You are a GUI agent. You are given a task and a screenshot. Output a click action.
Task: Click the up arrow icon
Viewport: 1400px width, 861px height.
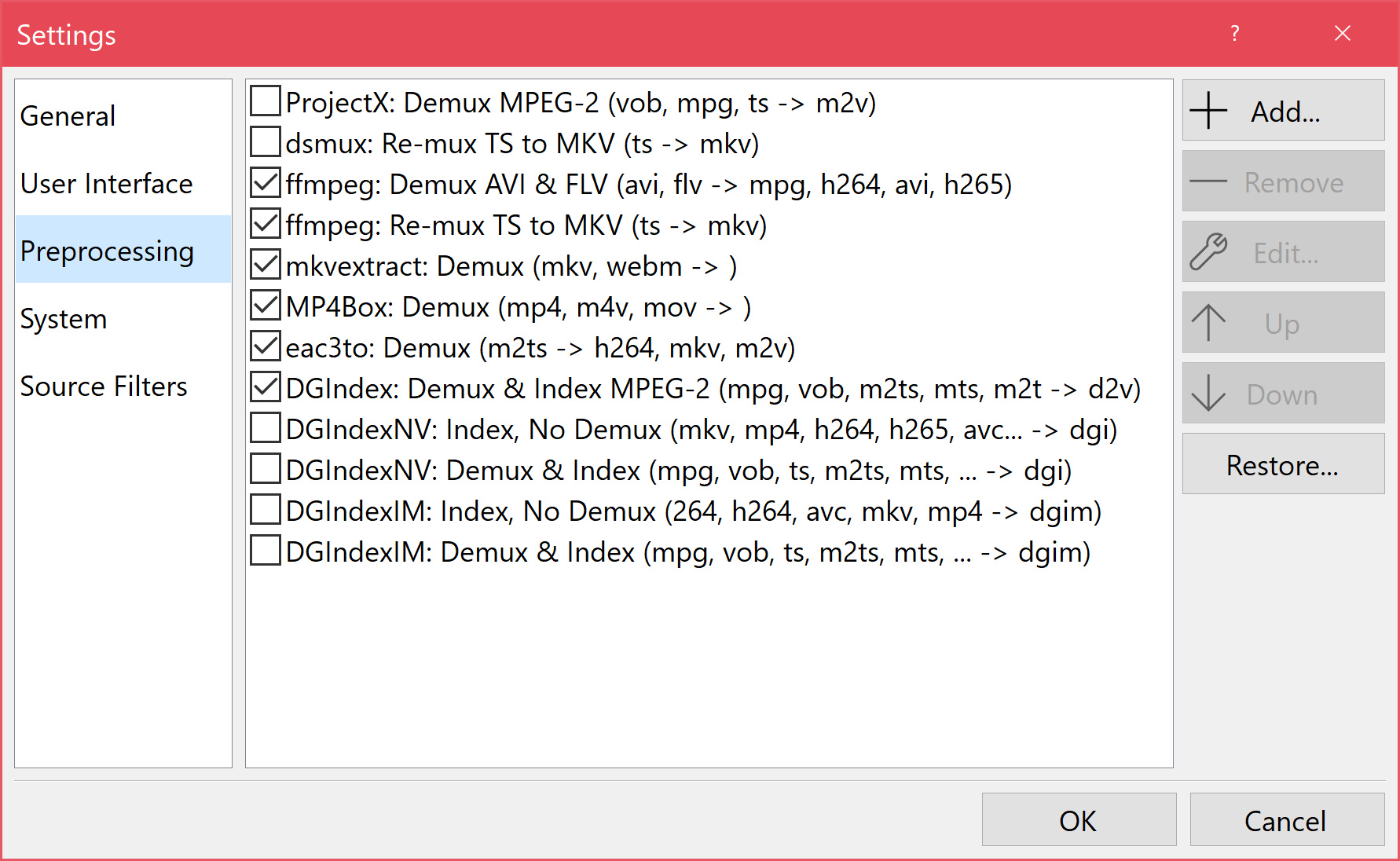tap(1208, 323)
